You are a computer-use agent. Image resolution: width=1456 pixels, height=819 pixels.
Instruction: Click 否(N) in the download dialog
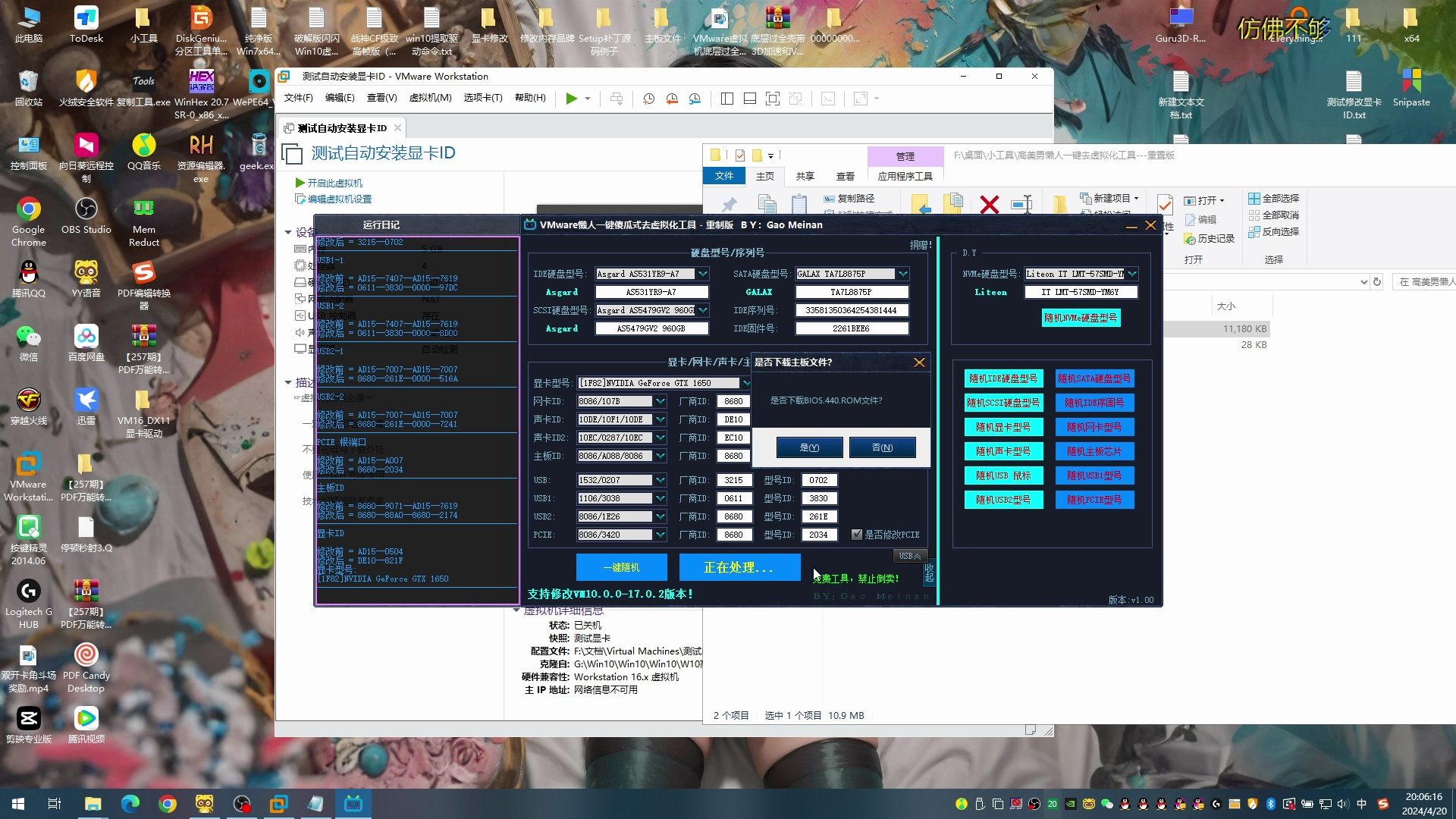click(x=883, y=447)
